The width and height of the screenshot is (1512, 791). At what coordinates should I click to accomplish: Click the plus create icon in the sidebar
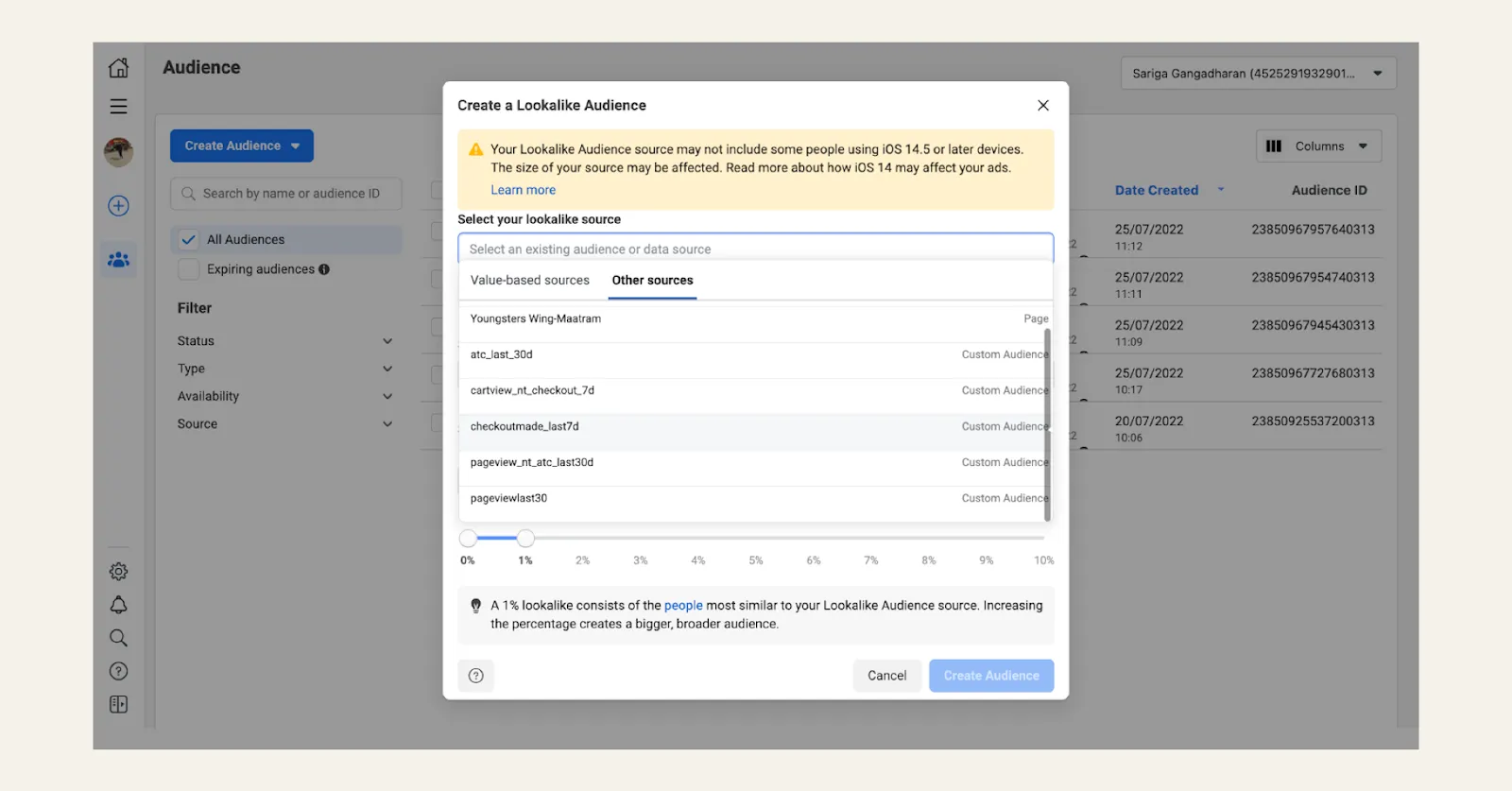point(118,206)
